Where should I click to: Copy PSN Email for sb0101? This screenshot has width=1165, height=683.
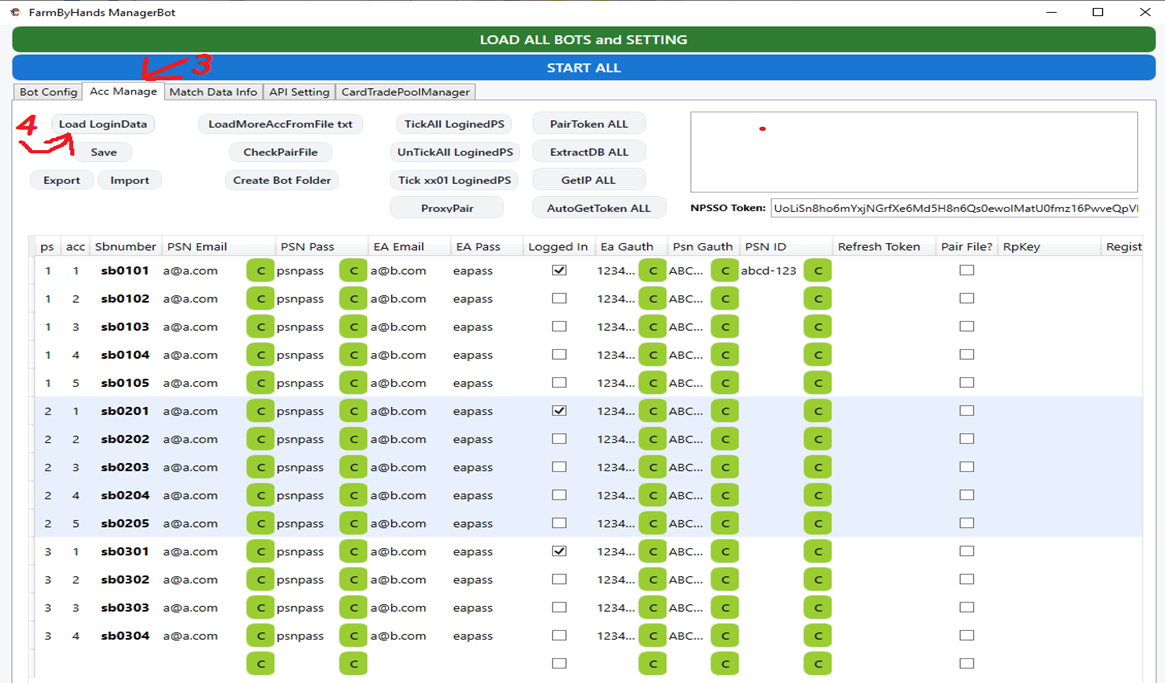click(260, 271)
